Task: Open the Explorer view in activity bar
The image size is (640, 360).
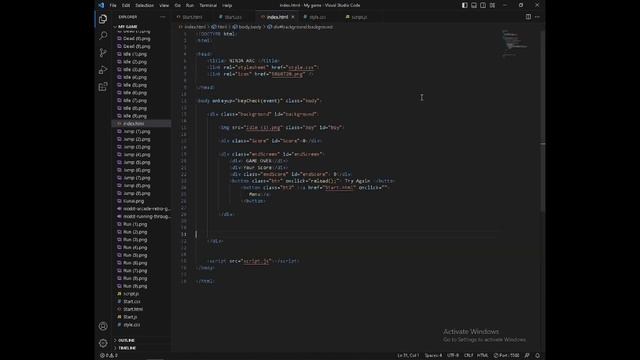Action: point(103,19)
